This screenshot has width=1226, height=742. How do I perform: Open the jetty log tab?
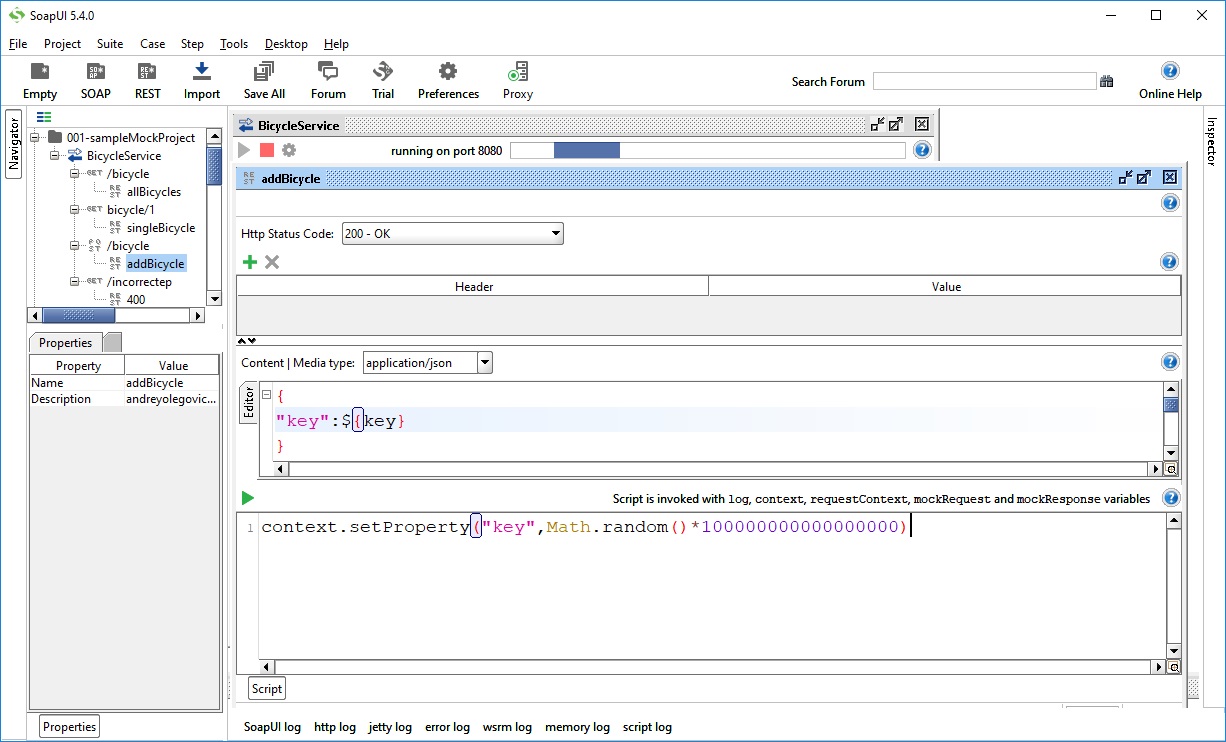390,727
